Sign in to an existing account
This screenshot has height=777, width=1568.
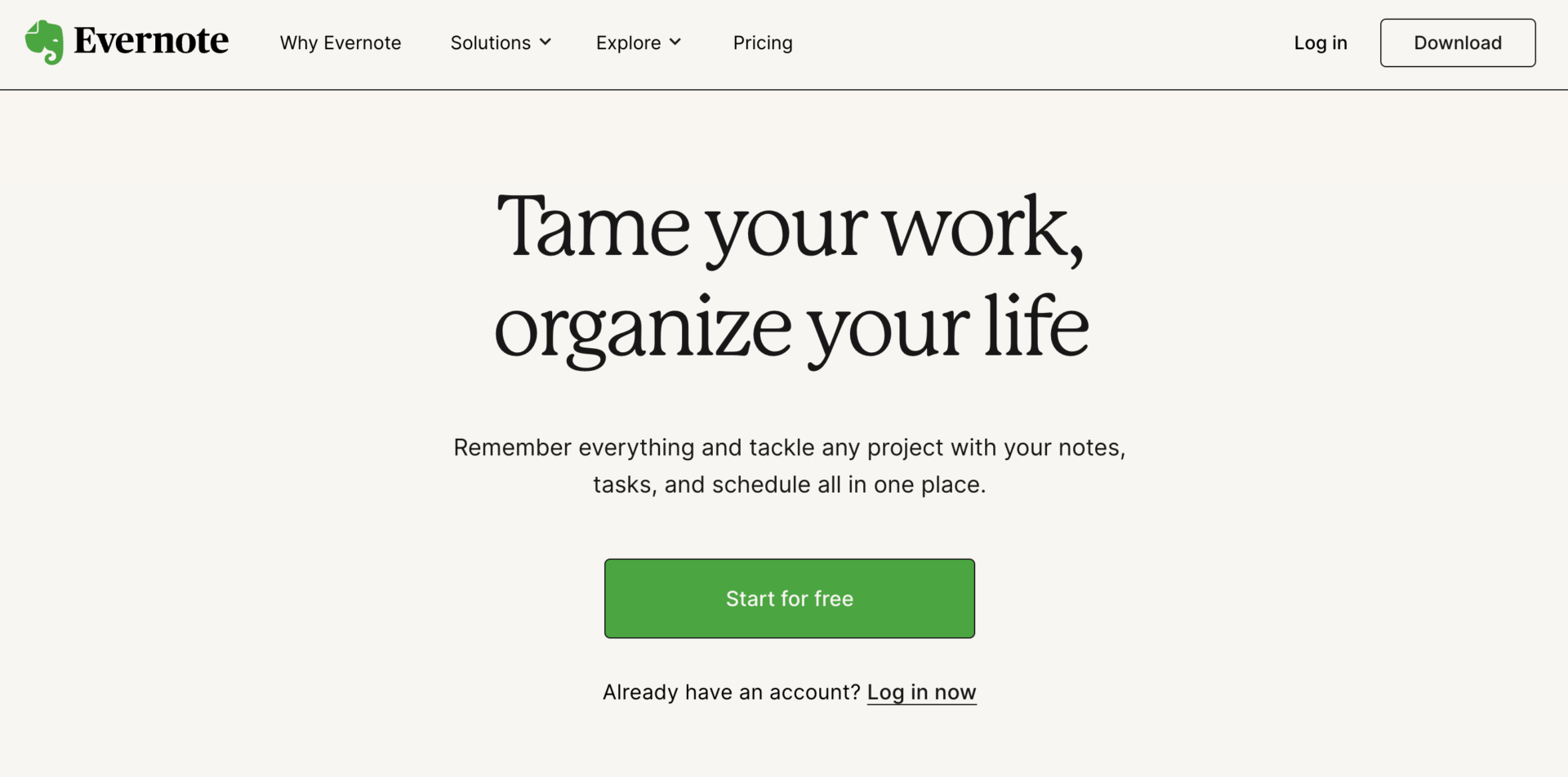(x=1320, y=42)
